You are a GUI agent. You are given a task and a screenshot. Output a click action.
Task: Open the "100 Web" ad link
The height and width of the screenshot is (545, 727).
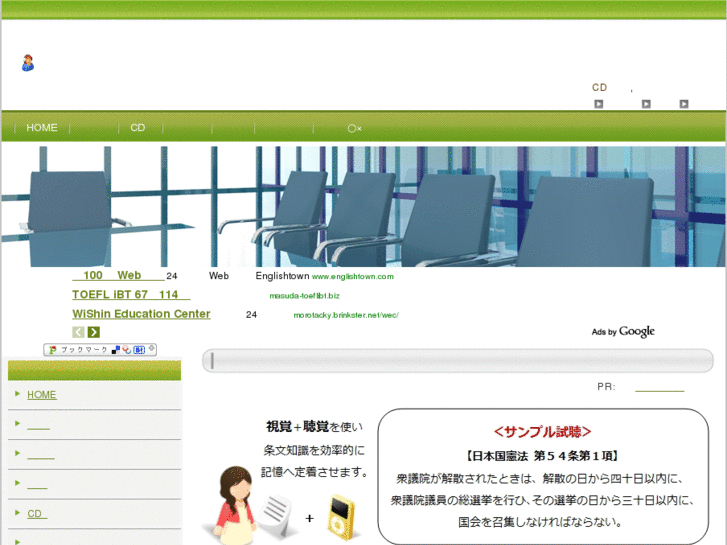pos(118,276)
